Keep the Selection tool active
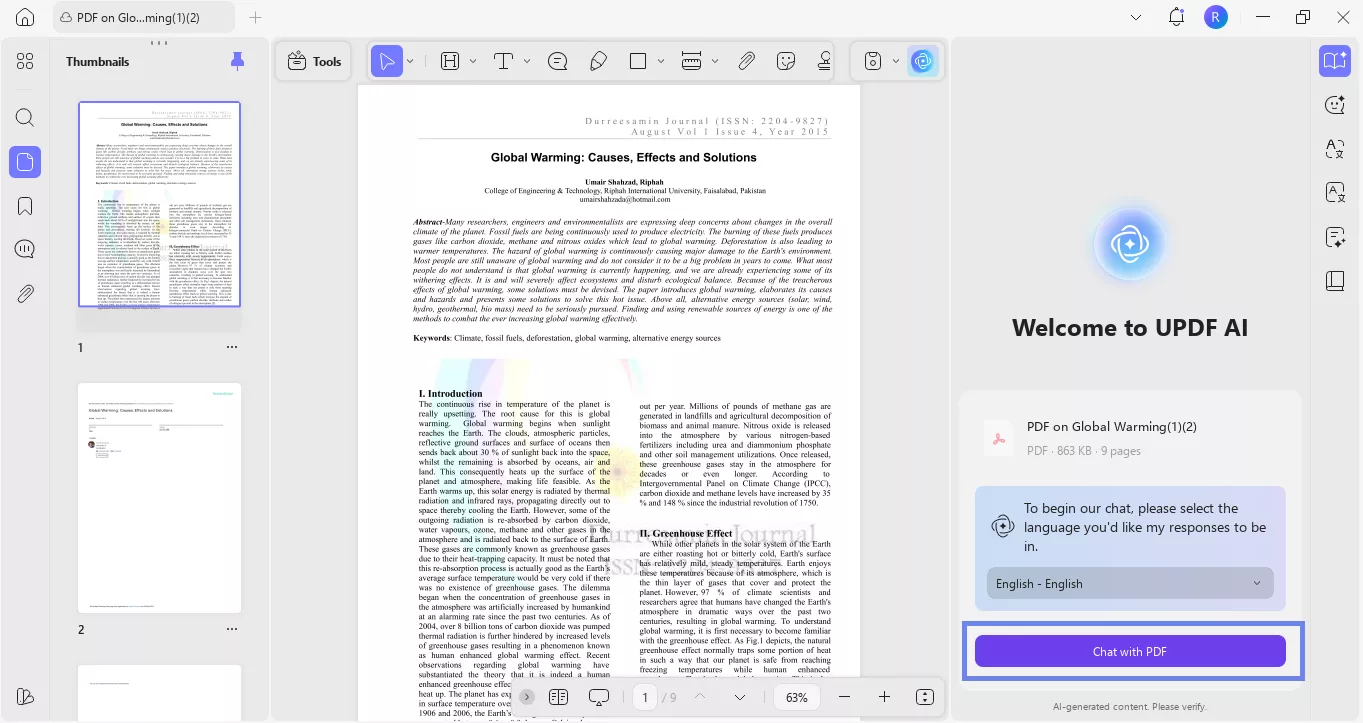This screenshot has height=723, width=1363. [388, 61]
